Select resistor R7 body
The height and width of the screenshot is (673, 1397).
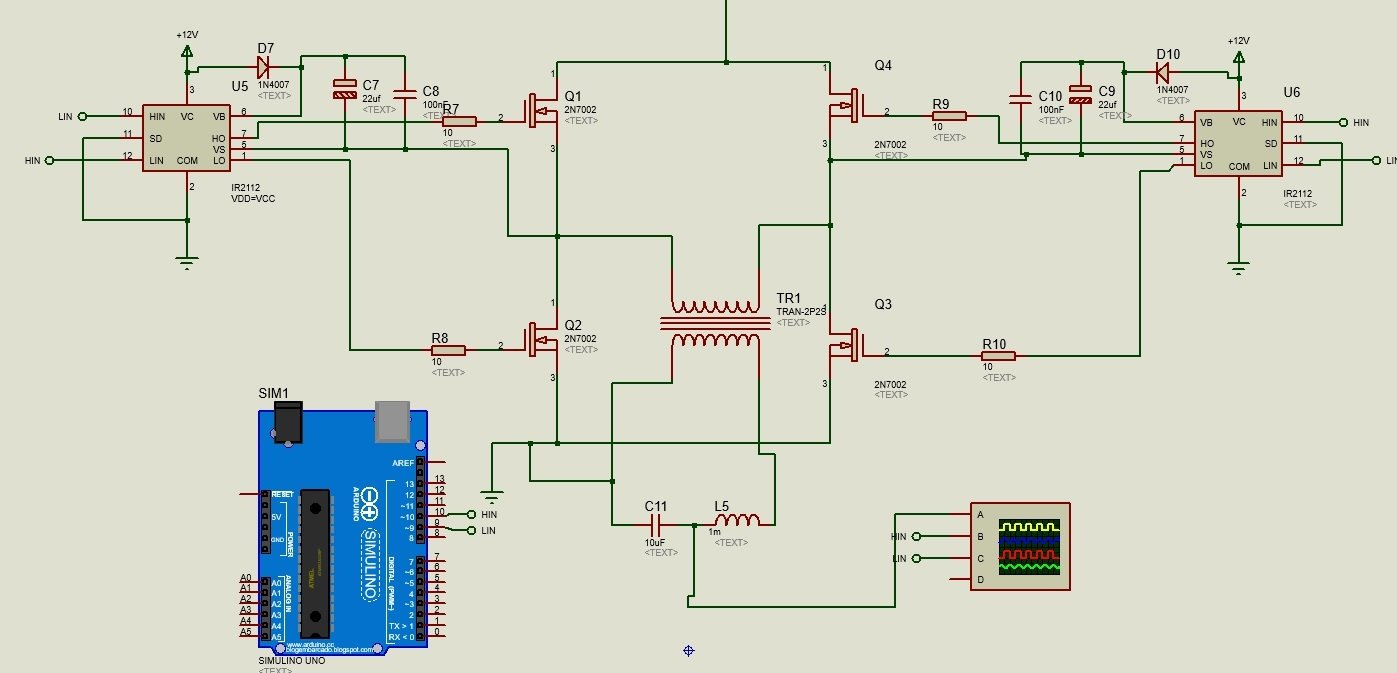459,120
